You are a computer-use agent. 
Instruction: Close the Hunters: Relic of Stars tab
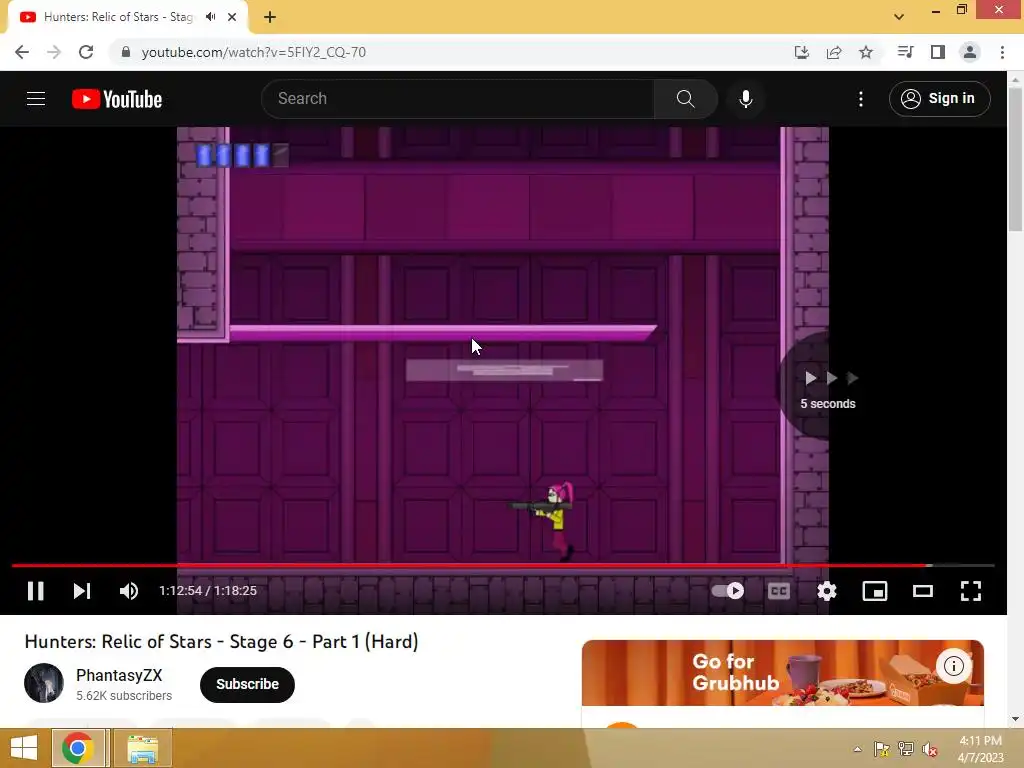coord(232,17)
